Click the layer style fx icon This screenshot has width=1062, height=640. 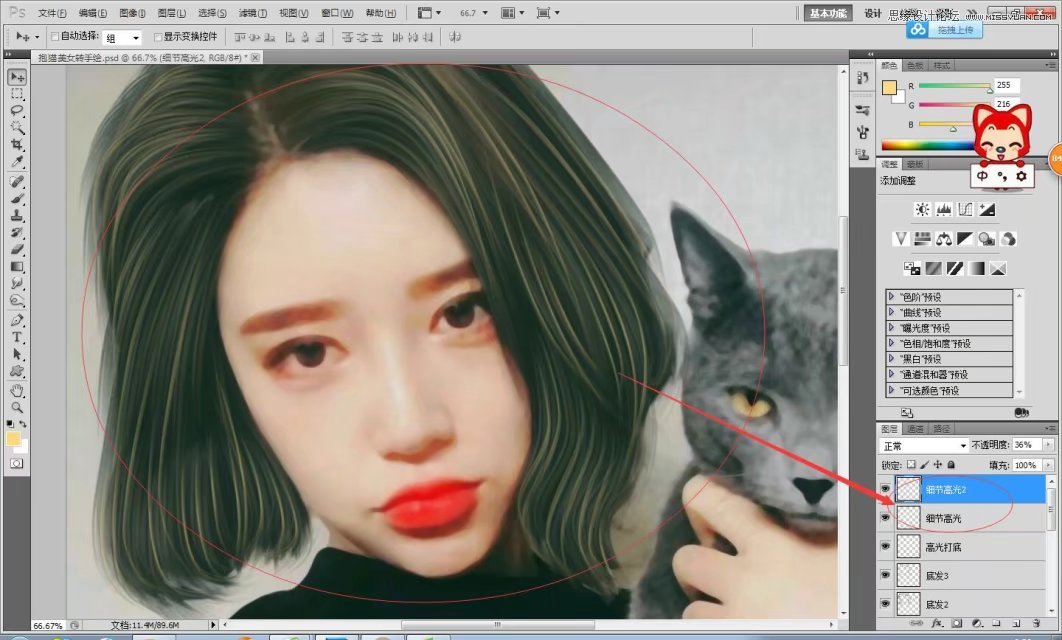click(937, 622)
